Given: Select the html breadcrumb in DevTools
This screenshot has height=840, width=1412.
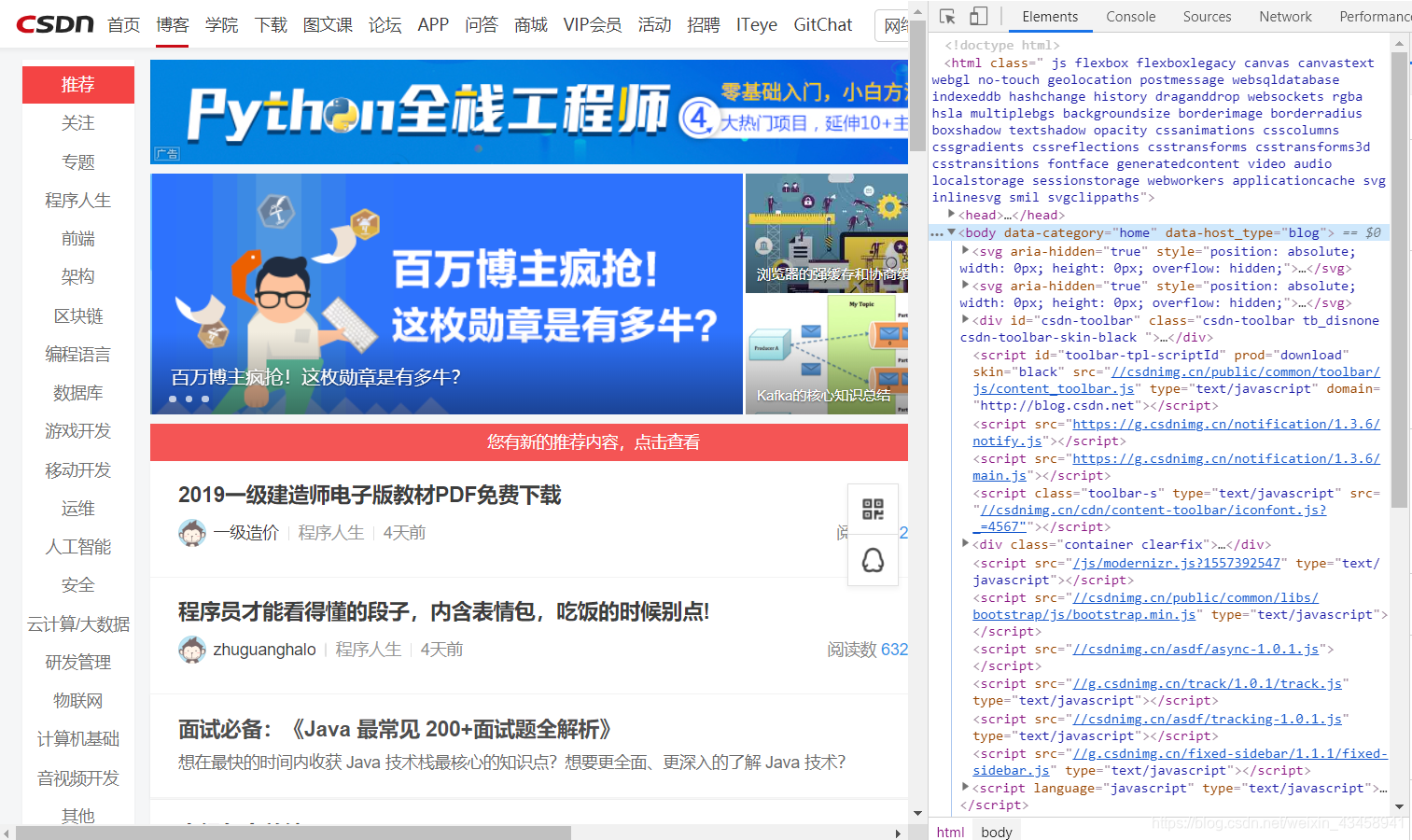Looking at the screenshot, I should (950, 832).
